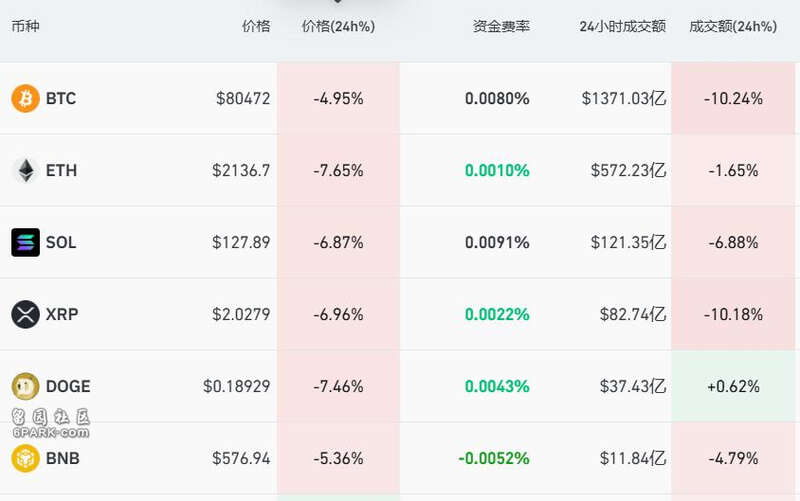Select ETH funding rate 0.0010%
The height and width of the screenshot is (501, 800).
click(x=497, y=170)
